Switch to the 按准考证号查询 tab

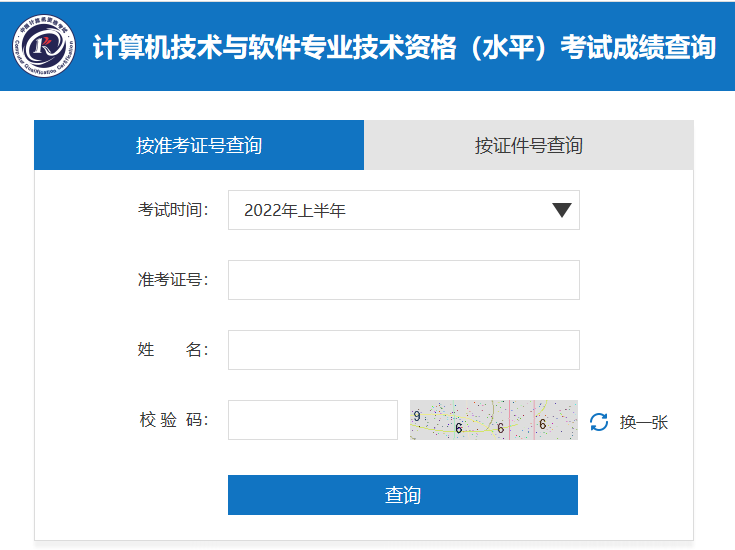(199, 146)
